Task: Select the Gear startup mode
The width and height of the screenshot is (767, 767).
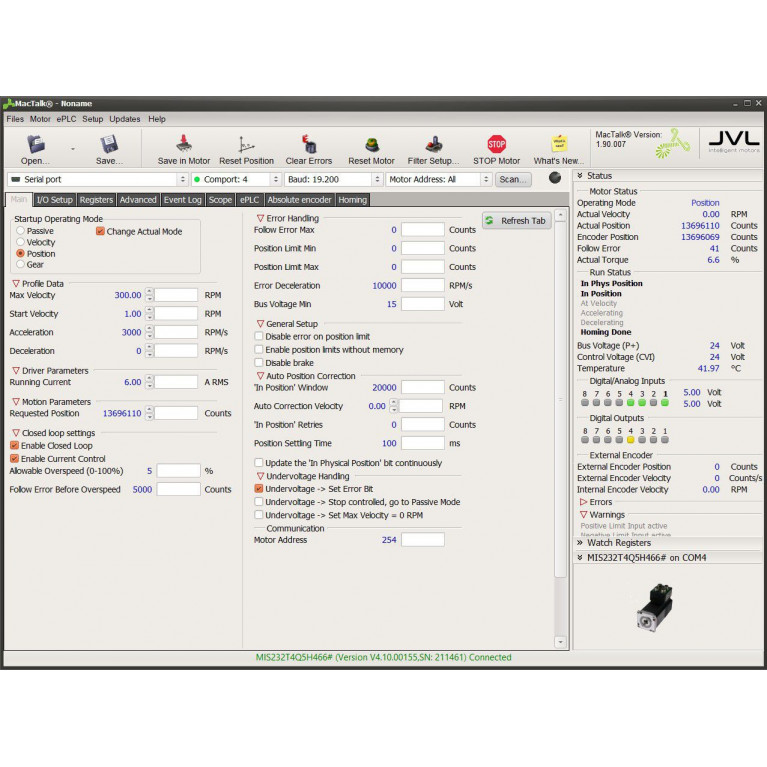Action: click(x=21, y=264)
